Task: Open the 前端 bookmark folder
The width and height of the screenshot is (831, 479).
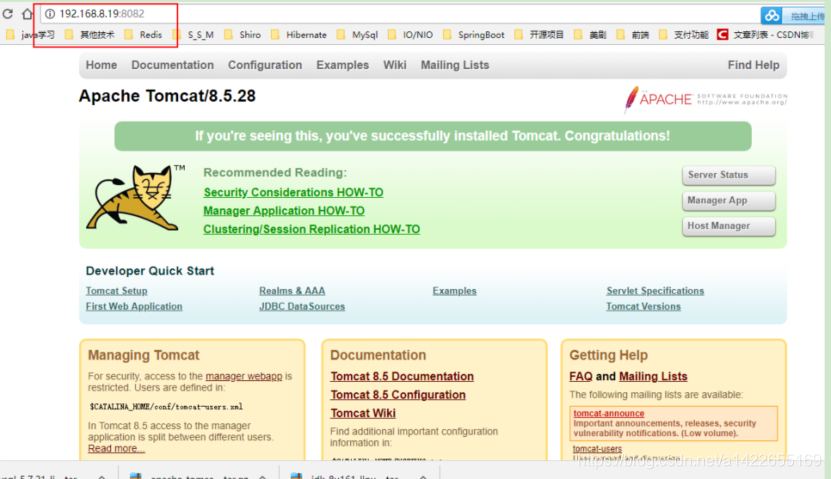Action: [633, 35]
